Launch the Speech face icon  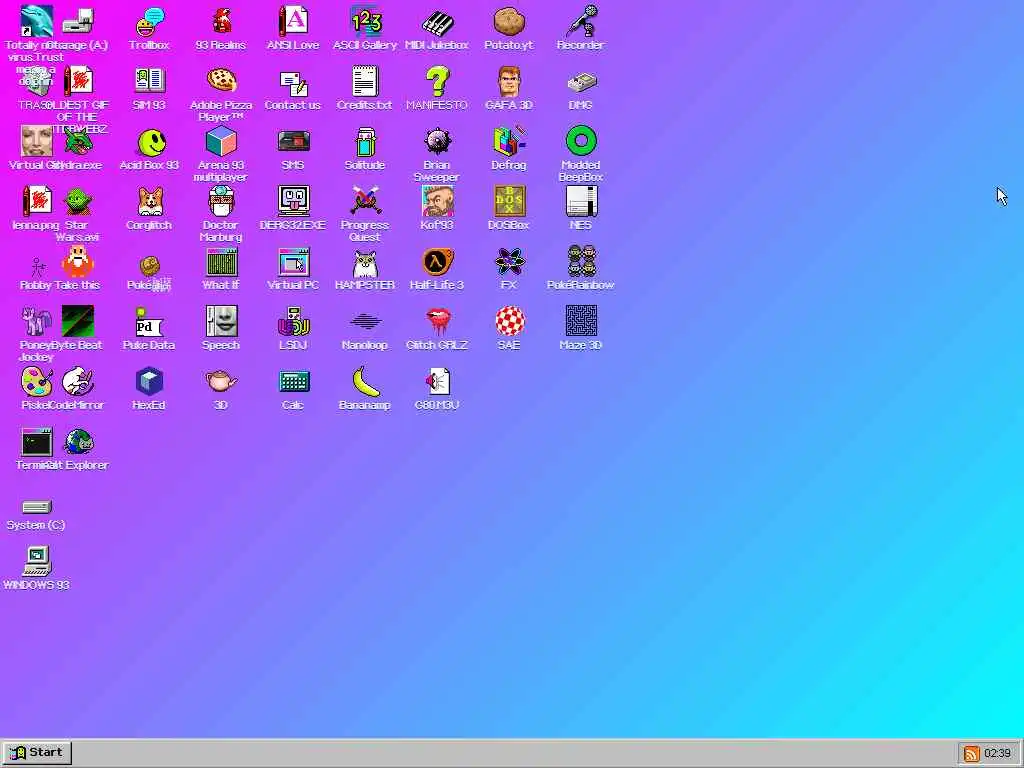coord(221,321)
